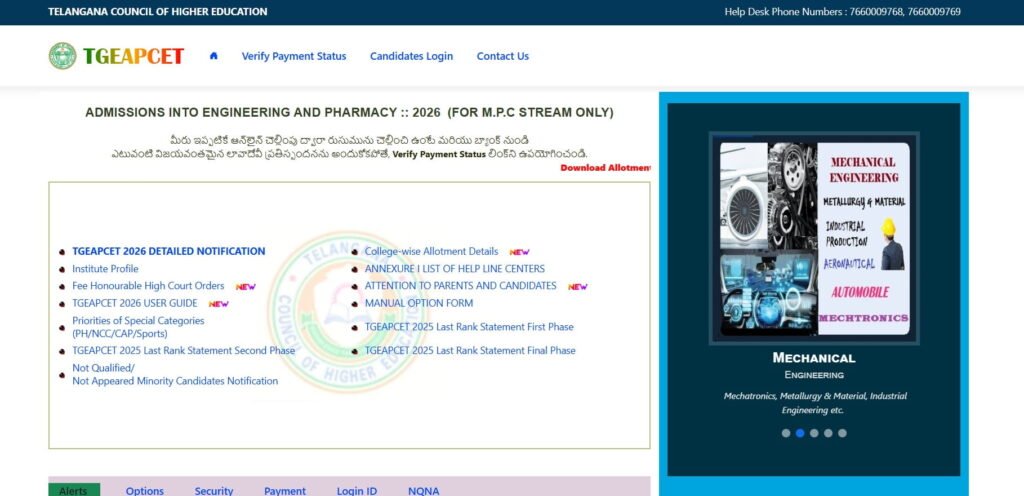Open the TGEAPCET 2026 User Guide link

(x=135, y=303)
